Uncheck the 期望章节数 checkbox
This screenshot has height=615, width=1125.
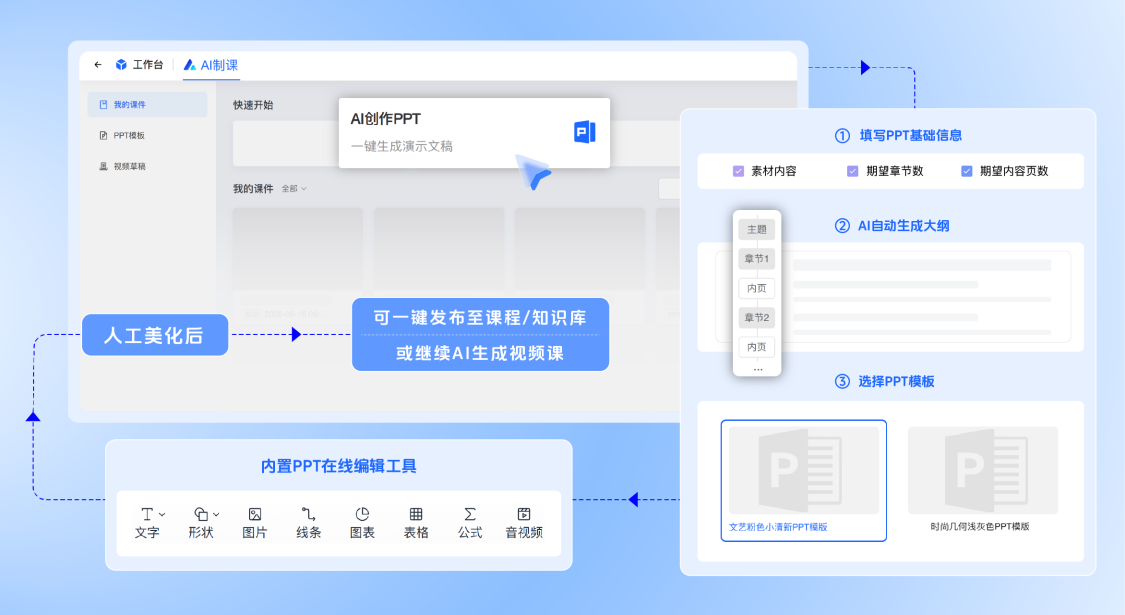tap(852, 171)
